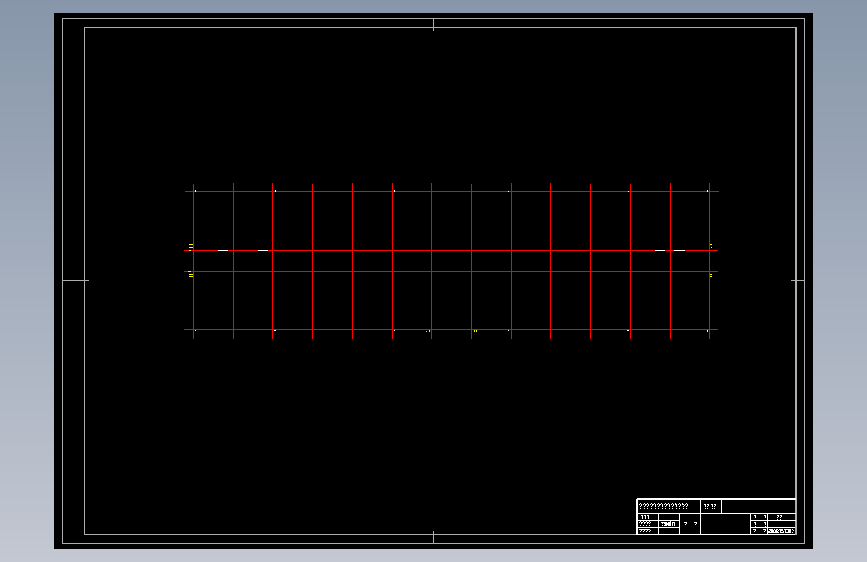Select the bottom centering tick mark on sheet border
This screenshot has height=562, width=867.
pos(434,537)
